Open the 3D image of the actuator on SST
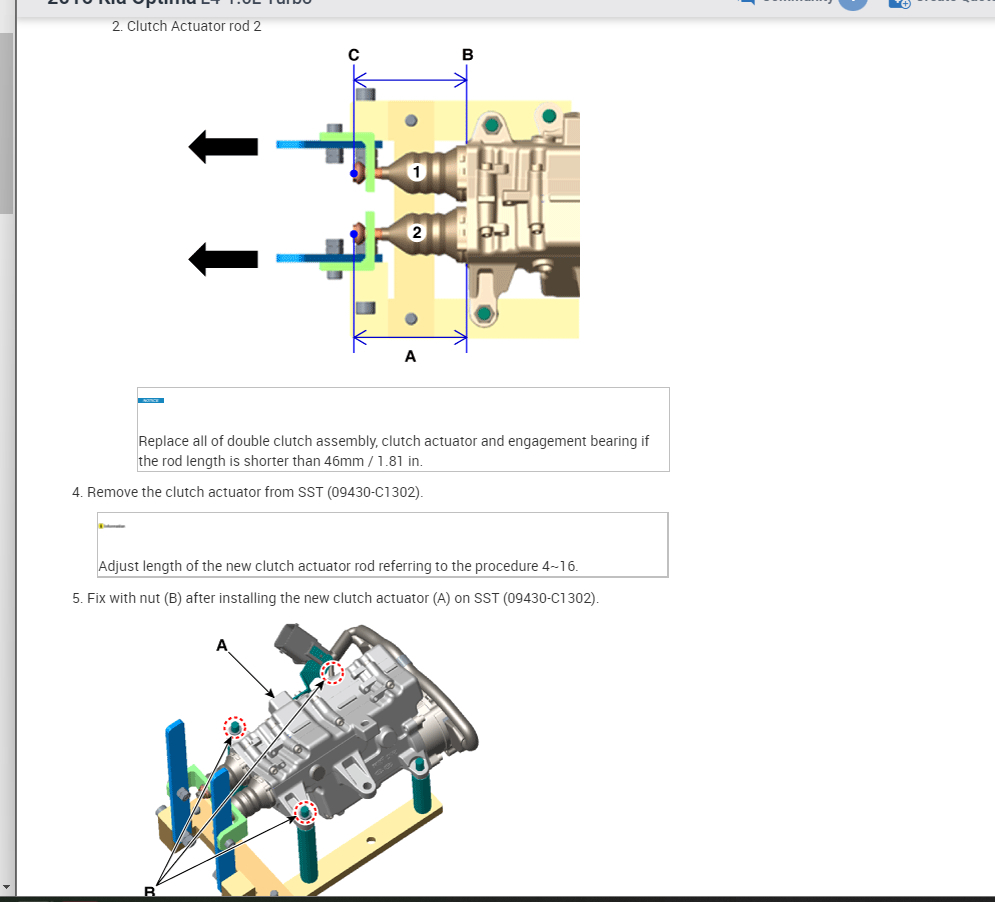Screen dimensions: 995x902 tap(313, 759)
